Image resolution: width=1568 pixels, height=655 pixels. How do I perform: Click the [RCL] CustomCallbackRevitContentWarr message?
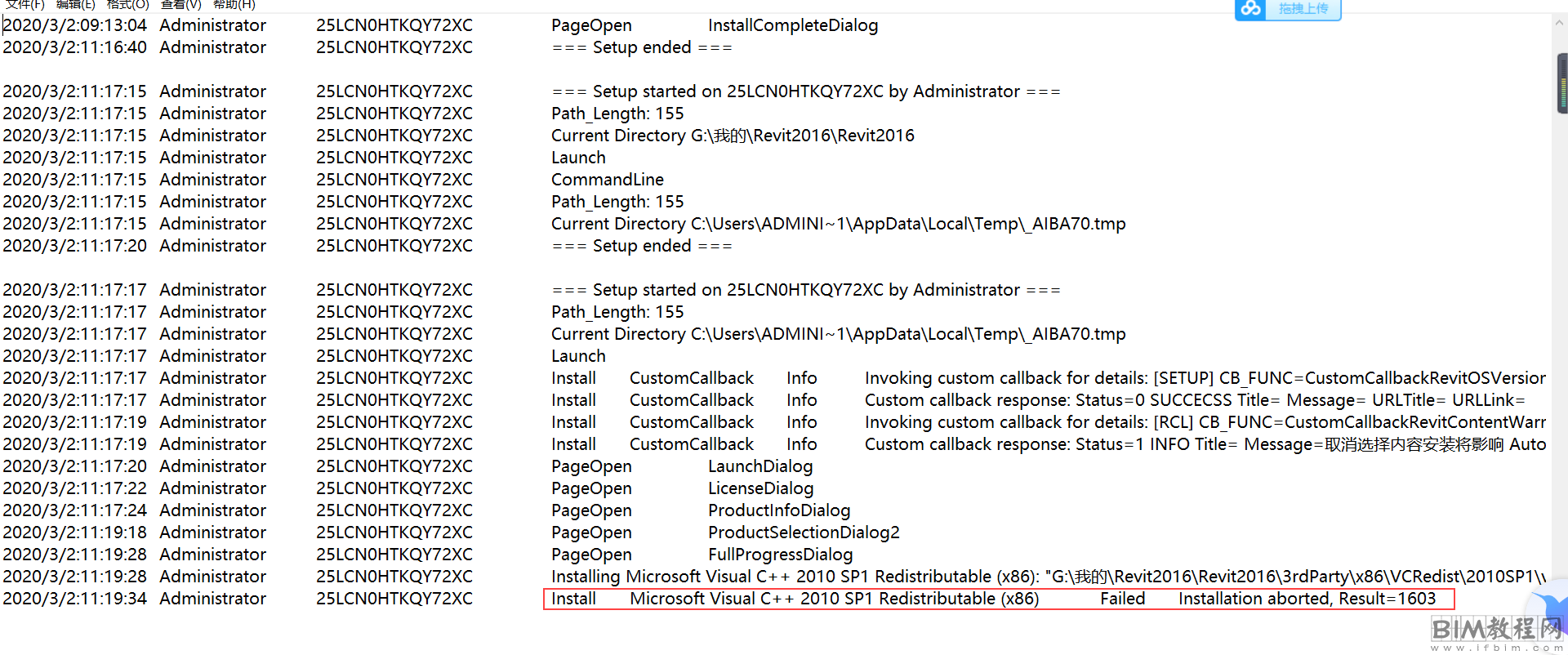(x=1205, y=422)
